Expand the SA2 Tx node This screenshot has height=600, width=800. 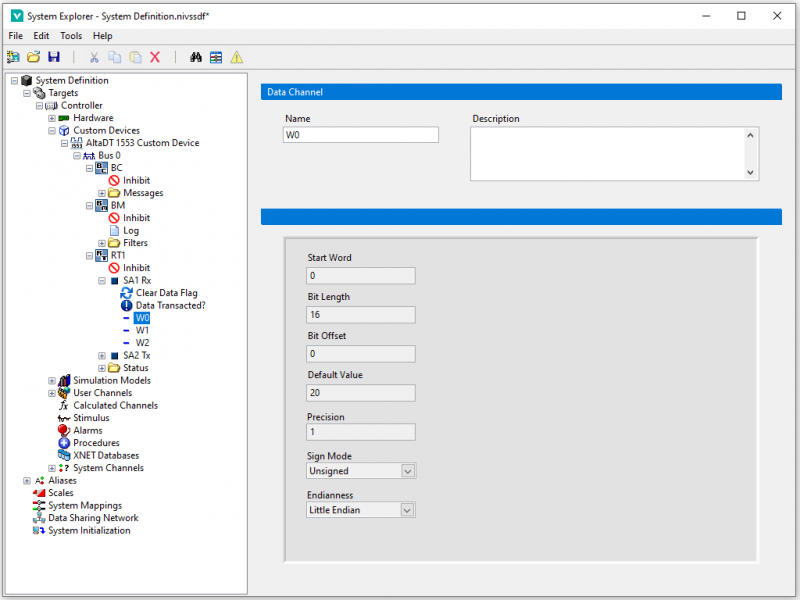(102, 356)
